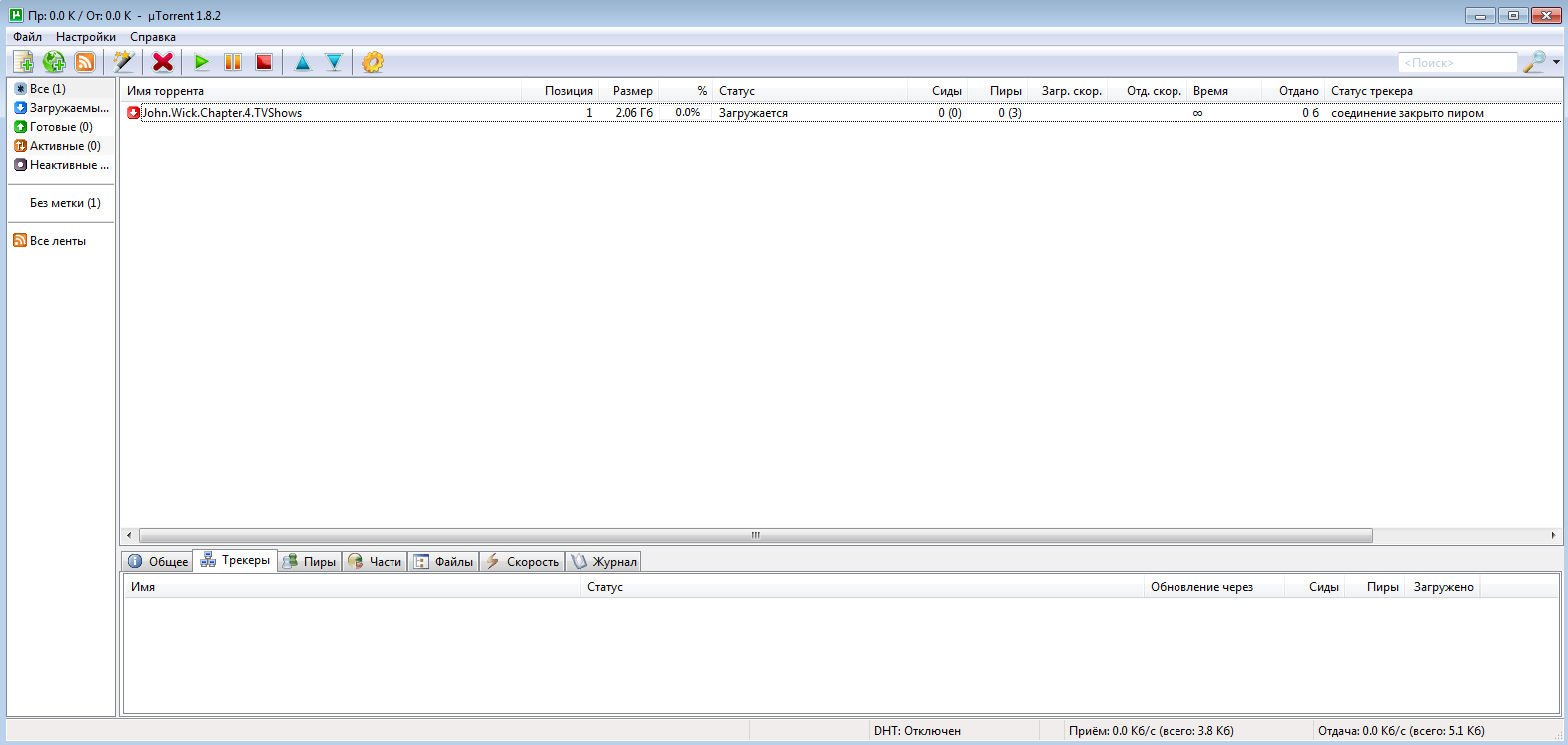The image size is (1568, 745).
Task: Switch to the Журнал tab
Action: point(603,562)
